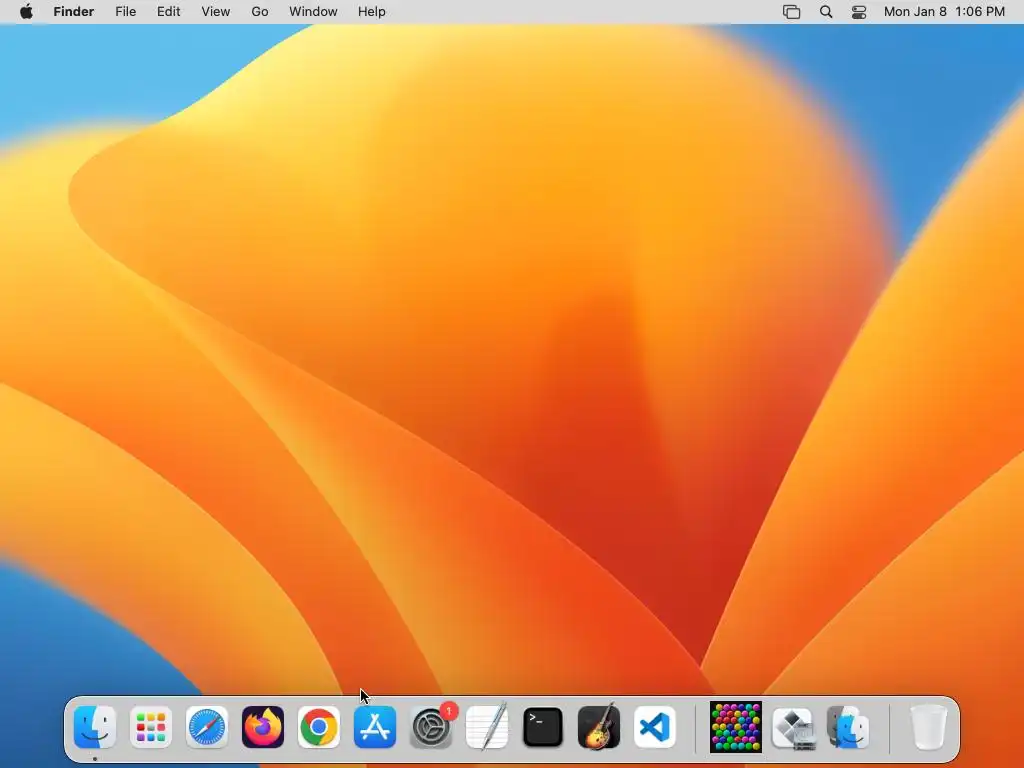Open the View menu

[216, 12]
